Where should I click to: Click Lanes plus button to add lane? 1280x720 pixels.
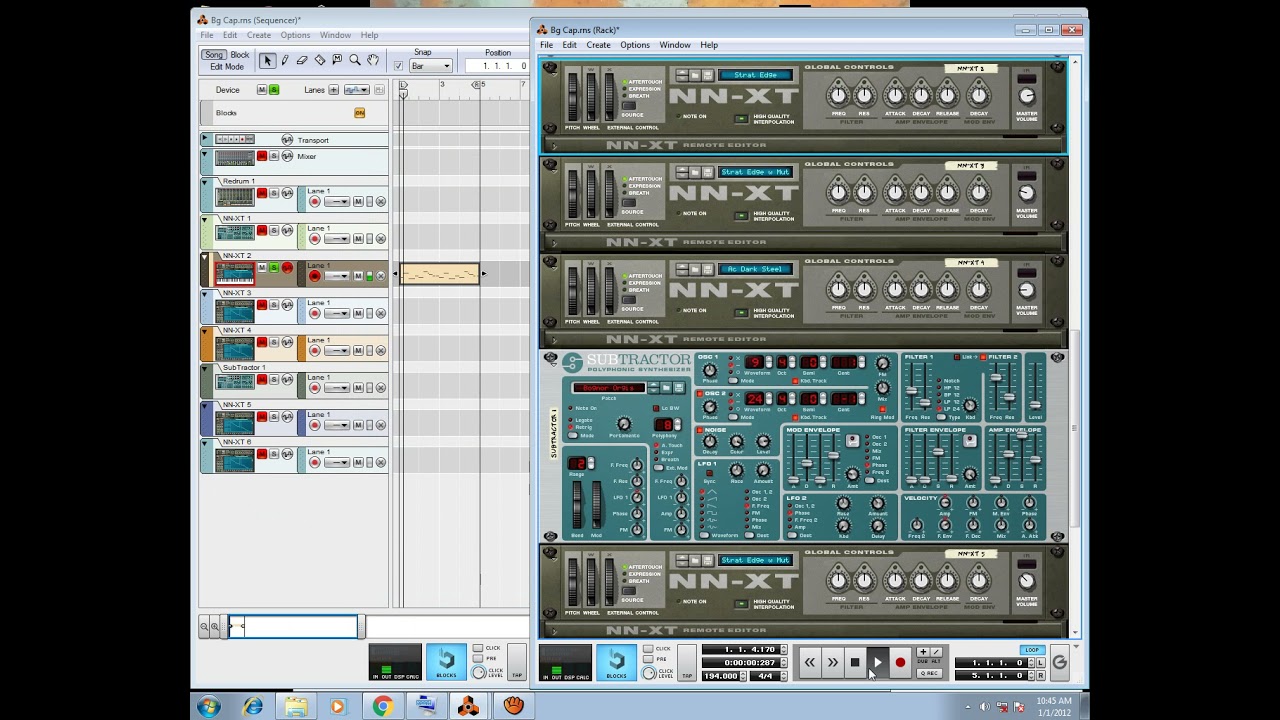333,90
